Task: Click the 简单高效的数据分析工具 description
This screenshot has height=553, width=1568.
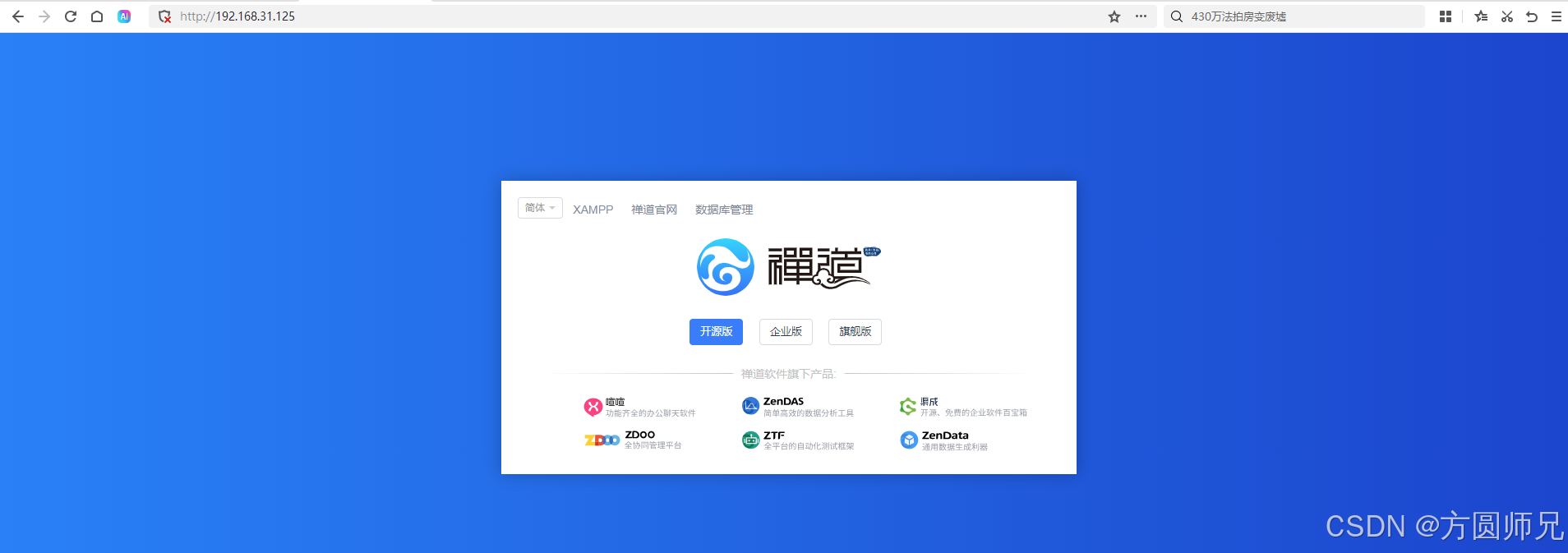Action: coord(809,413)
